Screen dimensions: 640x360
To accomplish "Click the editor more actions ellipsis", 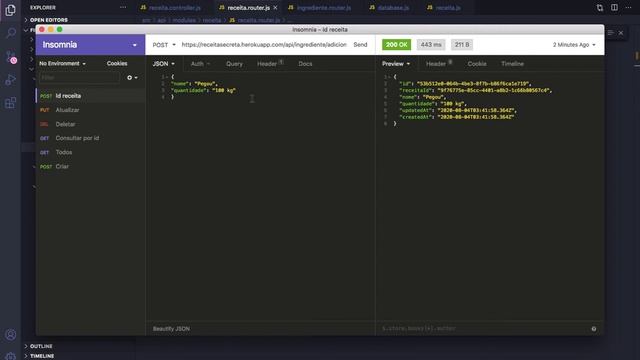I will 629,8.
